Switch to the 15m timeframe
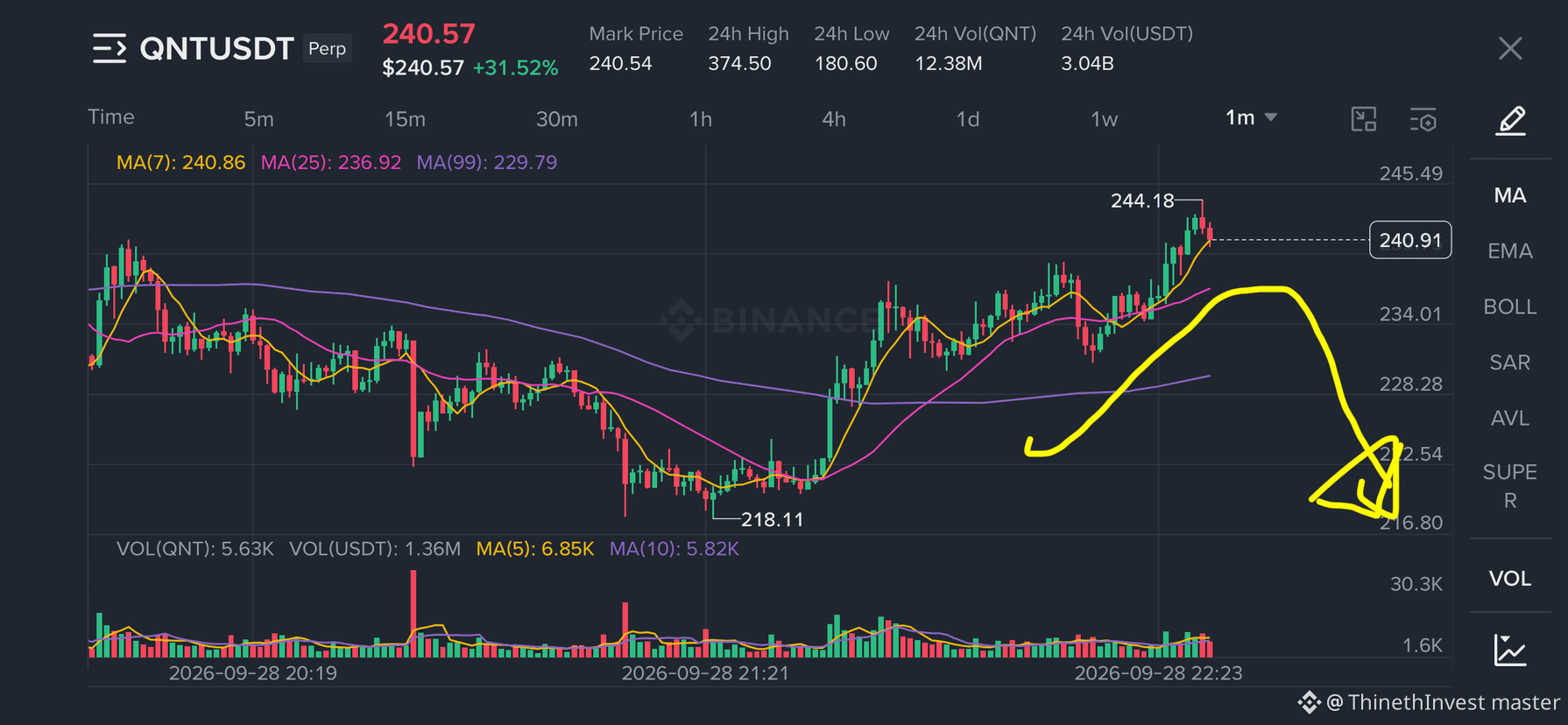Viewport: 1568px width, 725px height. click(405, 119)
